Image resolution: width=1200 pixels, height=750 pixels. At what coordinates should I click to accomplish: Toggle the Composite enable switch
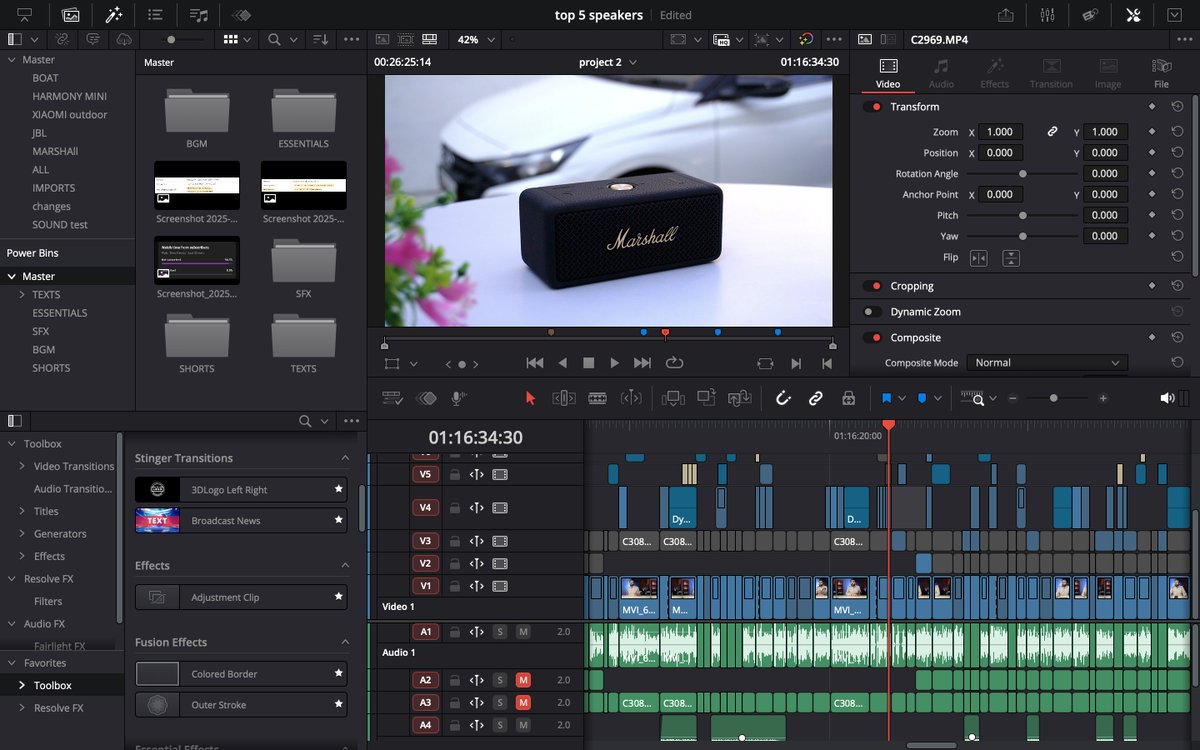873,338
